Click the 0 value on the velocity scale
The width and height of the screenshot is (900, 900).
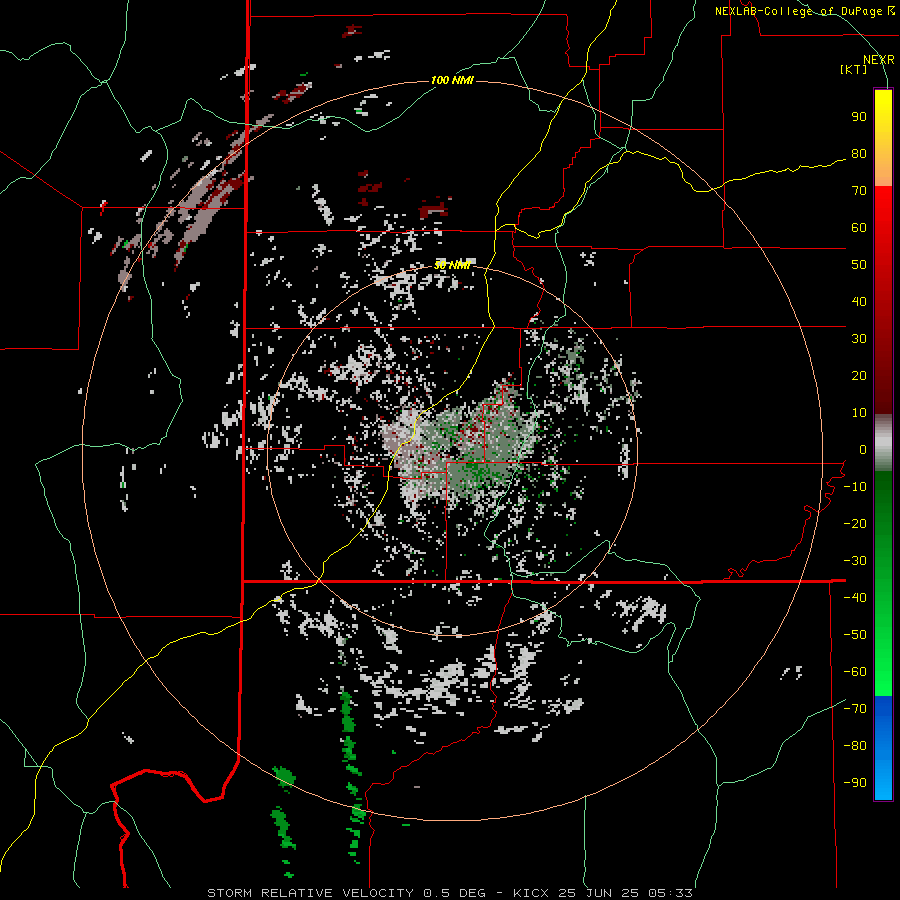[863, 450]
